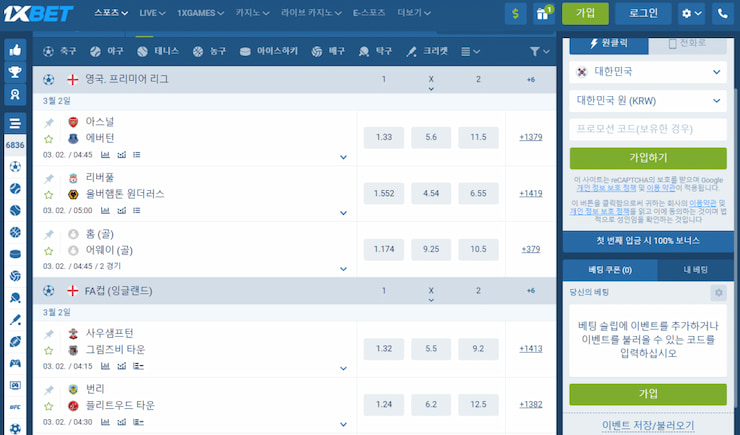This screenshot has height=435, width=740.
Task: Switch to the 내 베팅 tab
Action: (696, 270)
